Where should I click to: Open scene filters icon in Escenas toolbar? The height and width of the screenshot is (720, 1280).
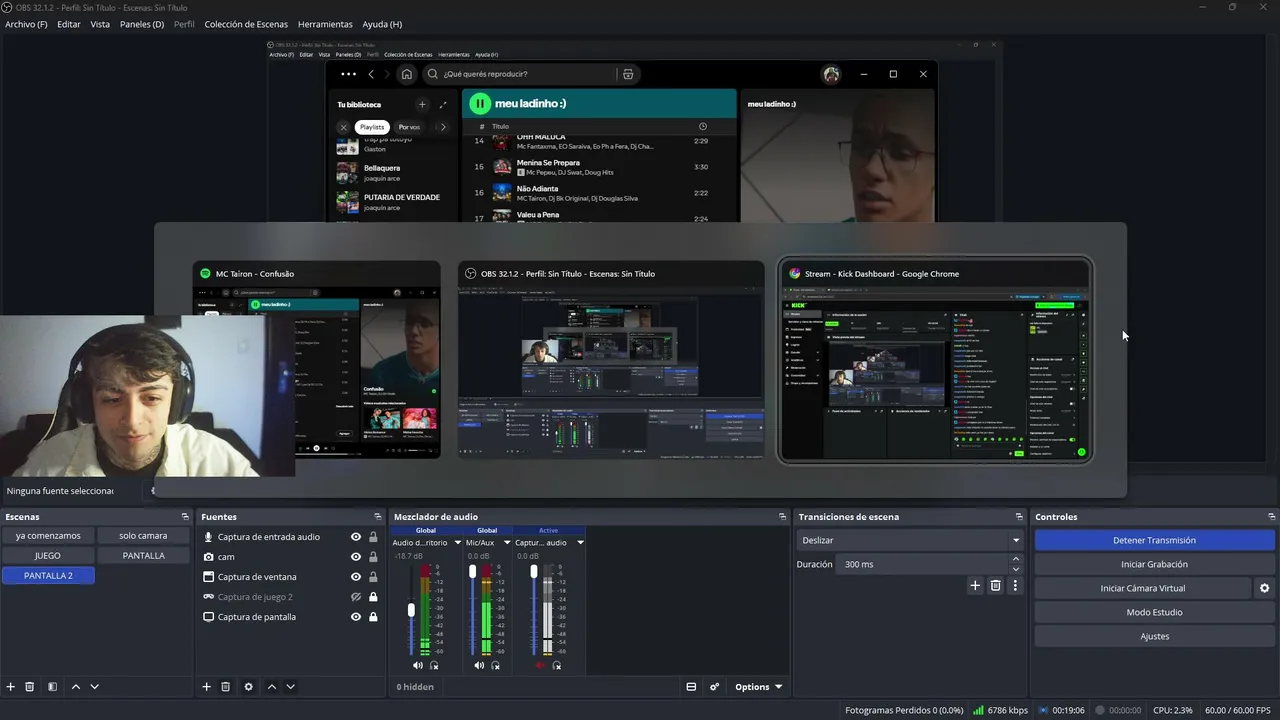coord(53,687)
